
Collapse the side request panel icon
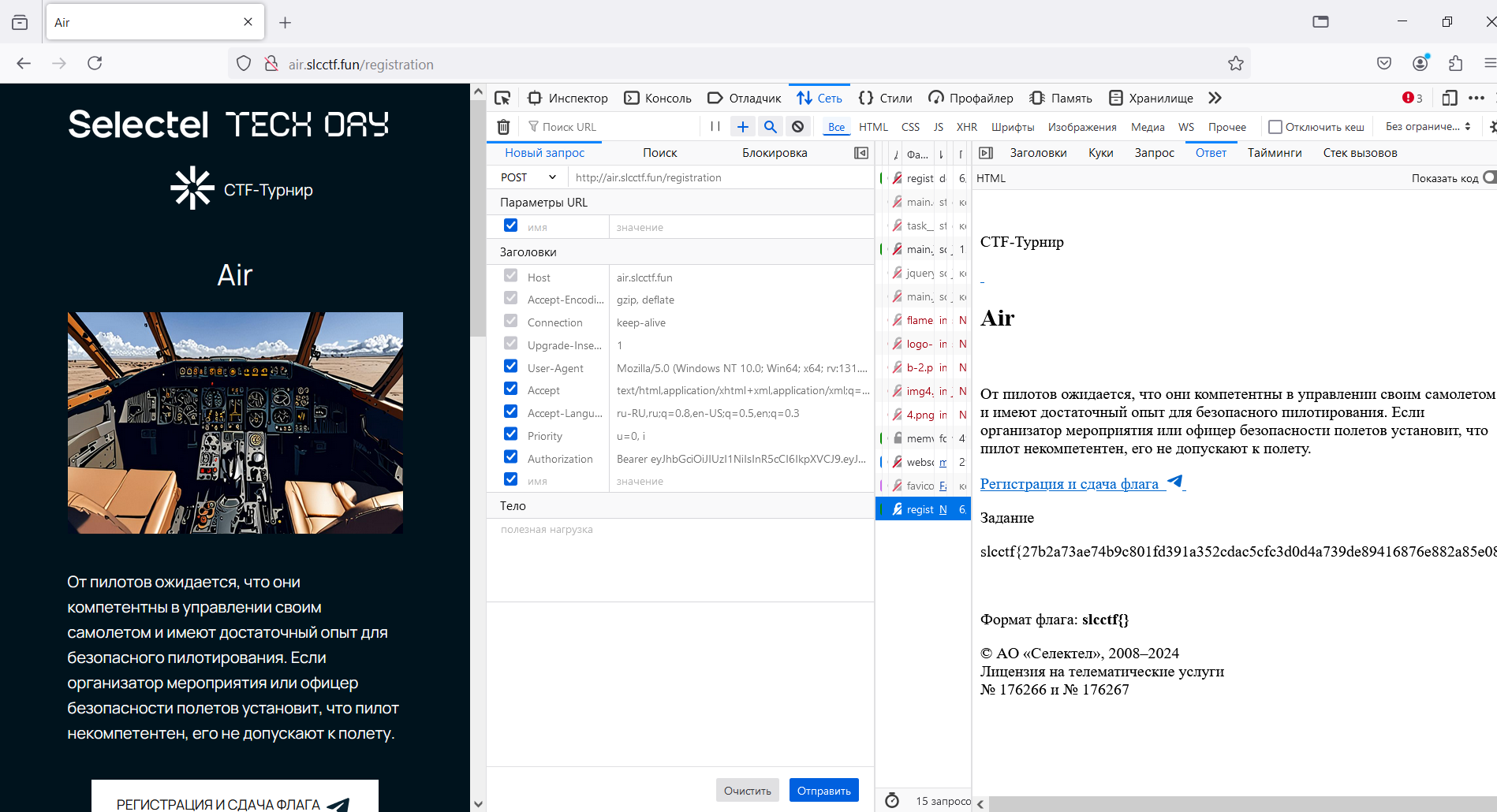coord(861,153)
